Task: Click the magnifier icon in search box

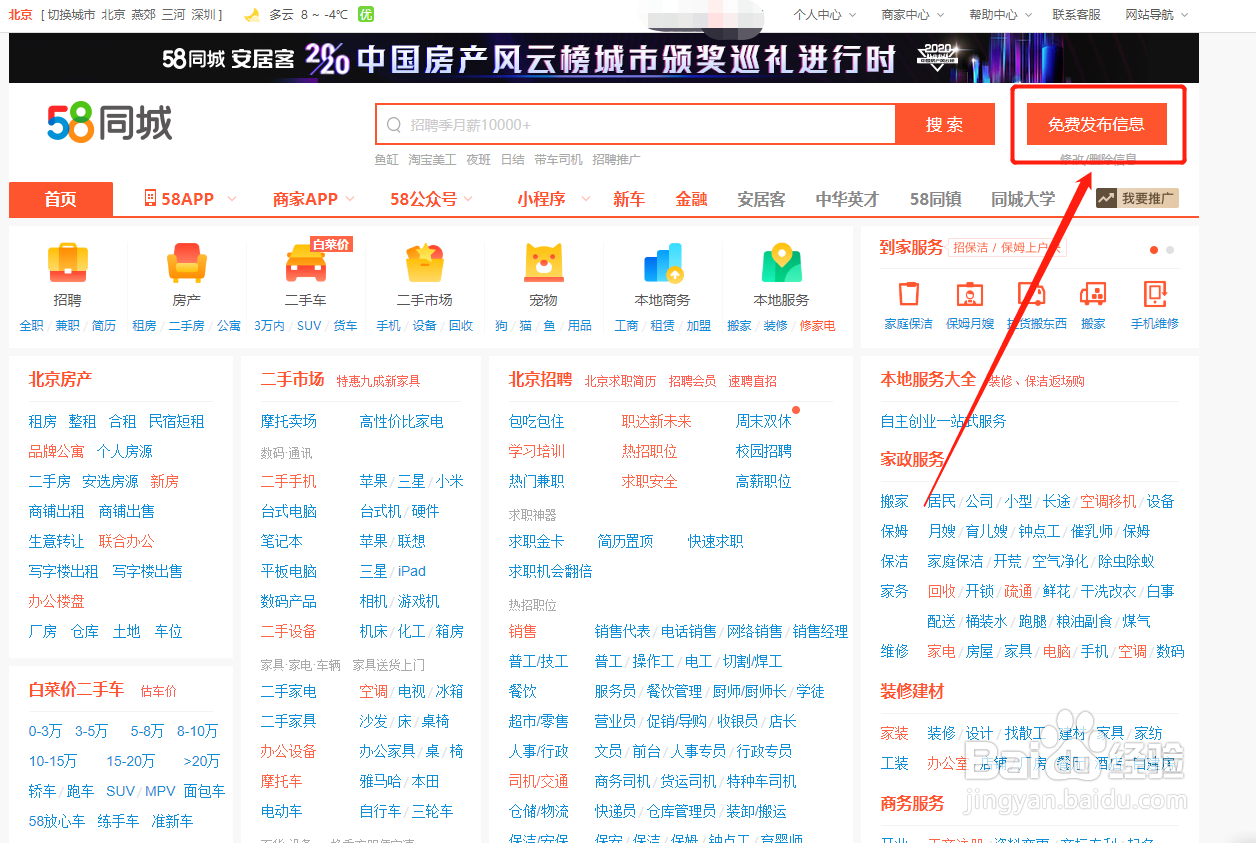Action: pos(393,125)
